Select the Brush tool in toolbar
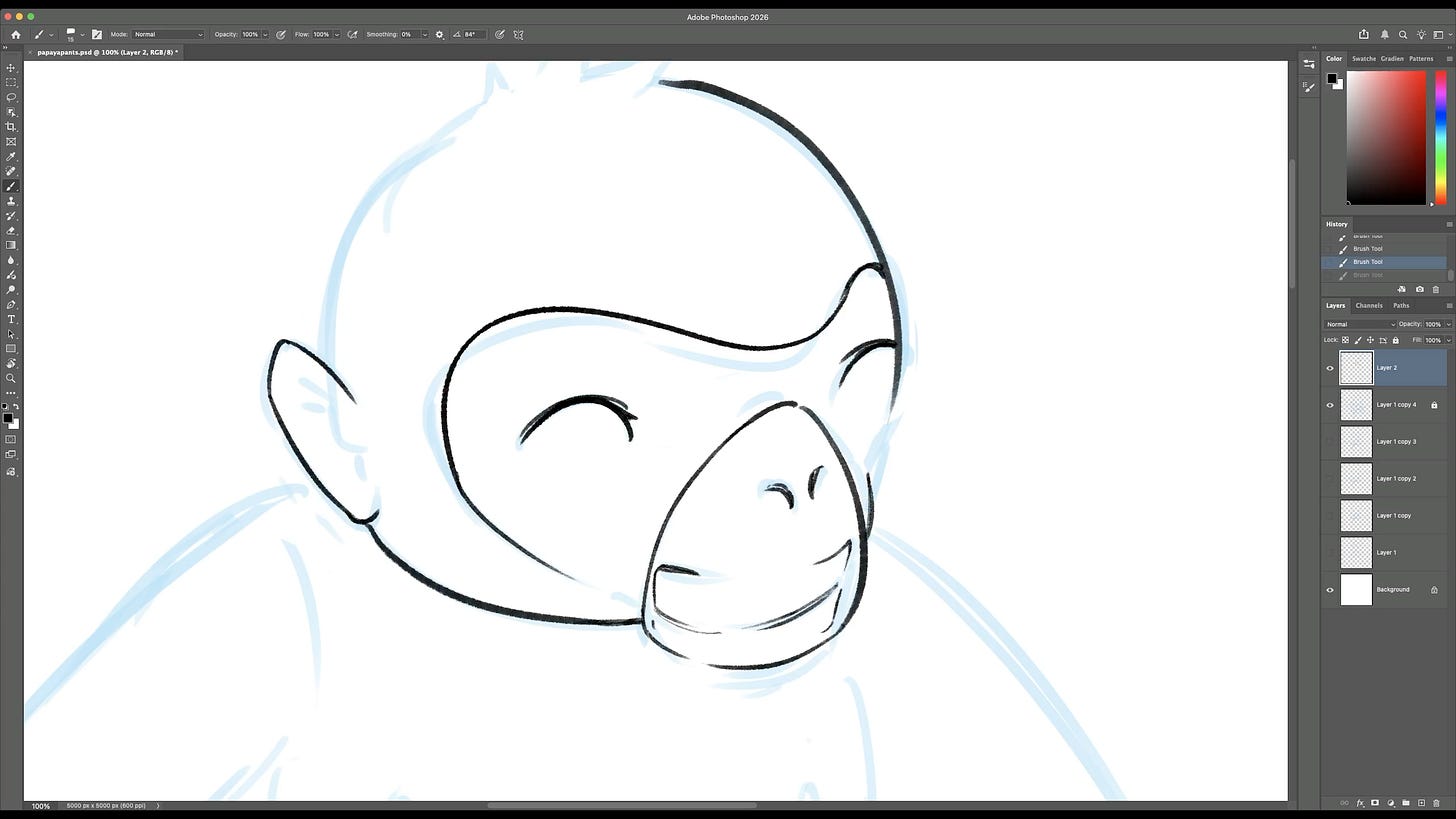Viewport: 1456px width, 819px height. [11, 186]
